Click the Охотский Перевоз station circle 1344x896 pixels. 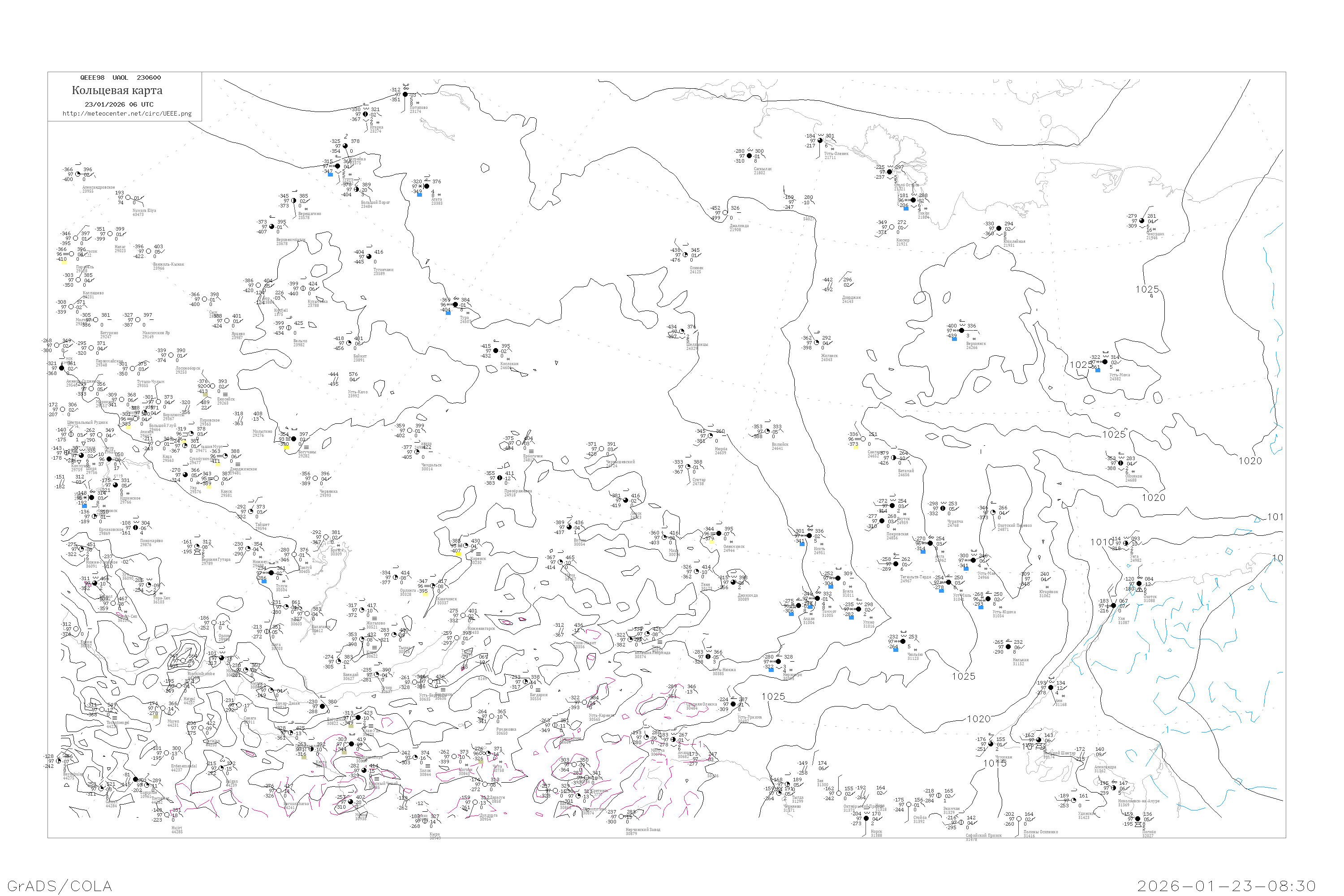point(993,513)
